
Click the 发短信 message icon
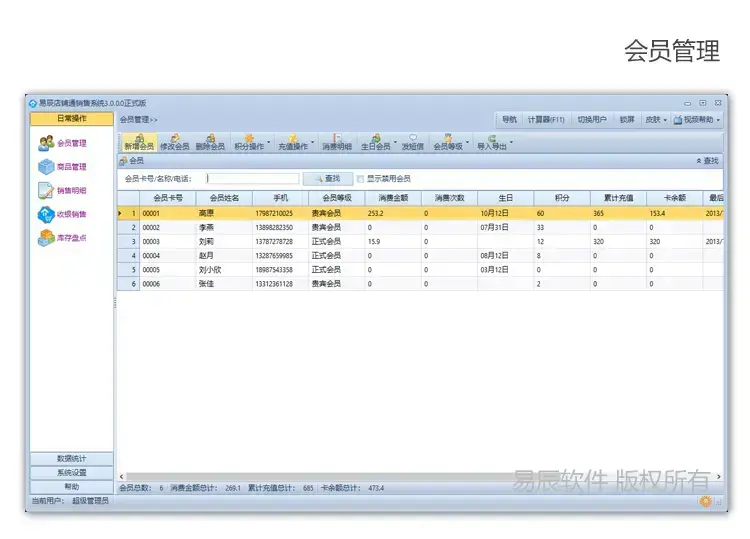coord(412,142)
